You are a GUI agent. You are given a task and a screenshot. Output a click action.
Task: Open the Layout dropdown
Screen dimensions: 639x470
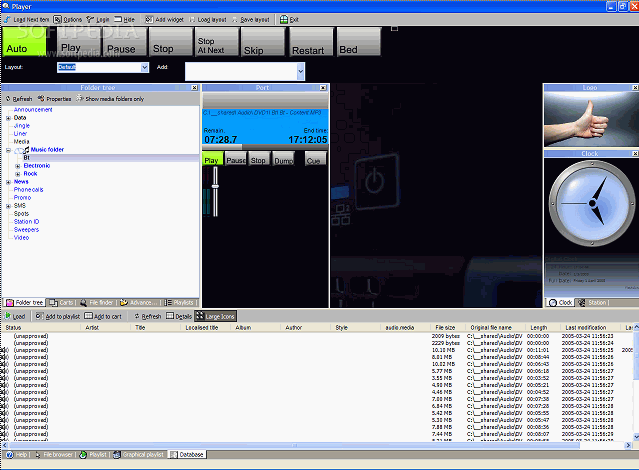[x=144, y=67]
